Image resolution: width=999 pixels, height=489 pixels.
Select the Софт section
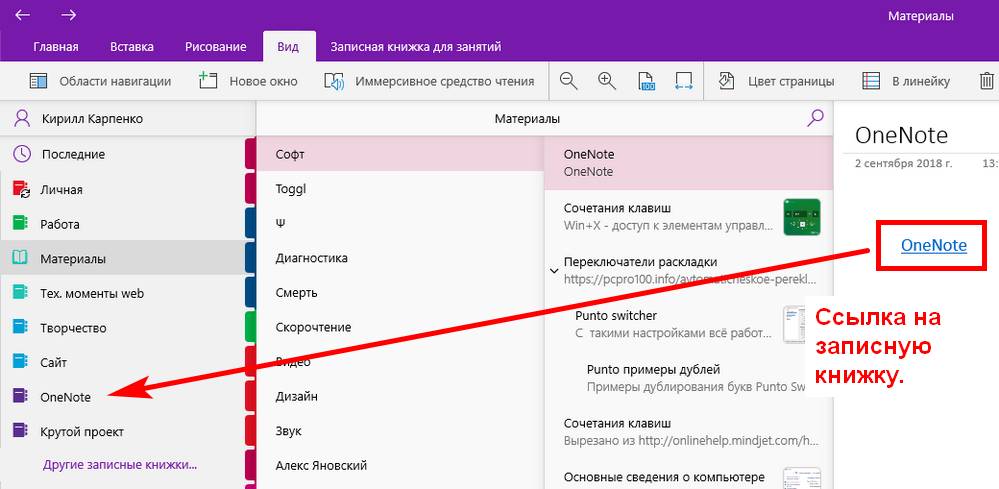click(x=399, y=154)
